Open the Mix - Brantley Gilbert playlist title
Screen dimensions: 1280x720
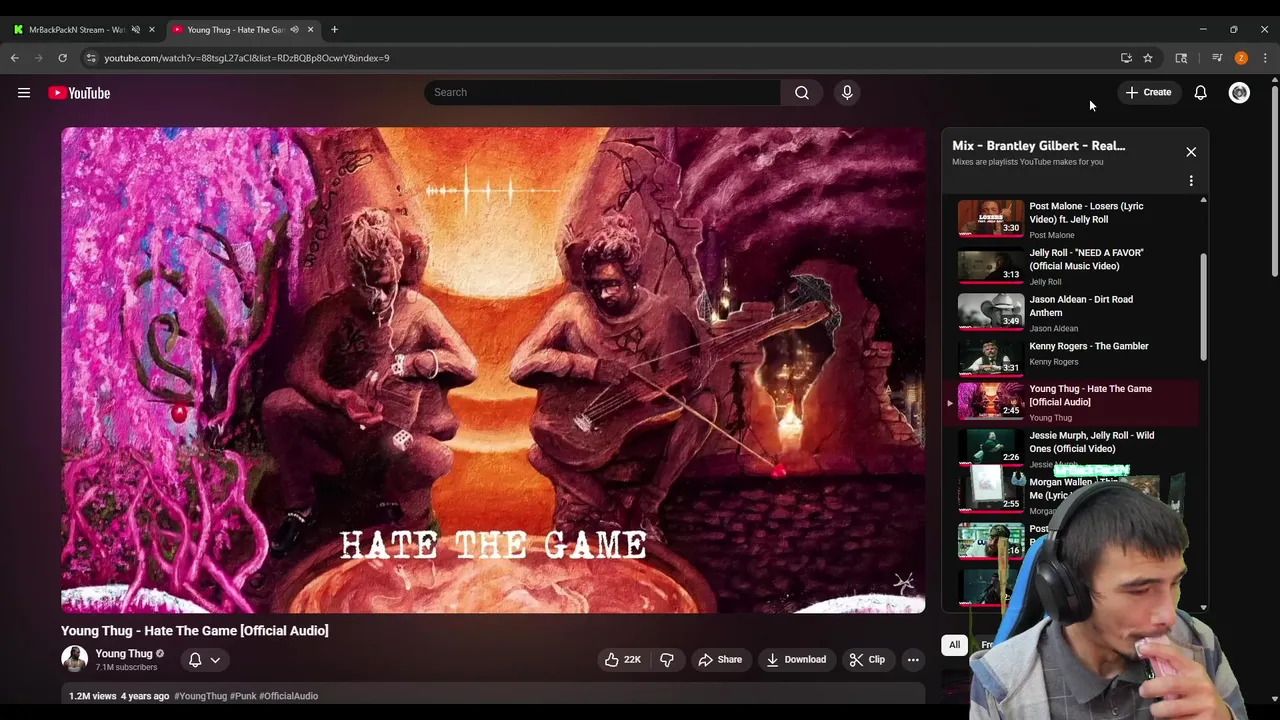tap(1038, 146)
